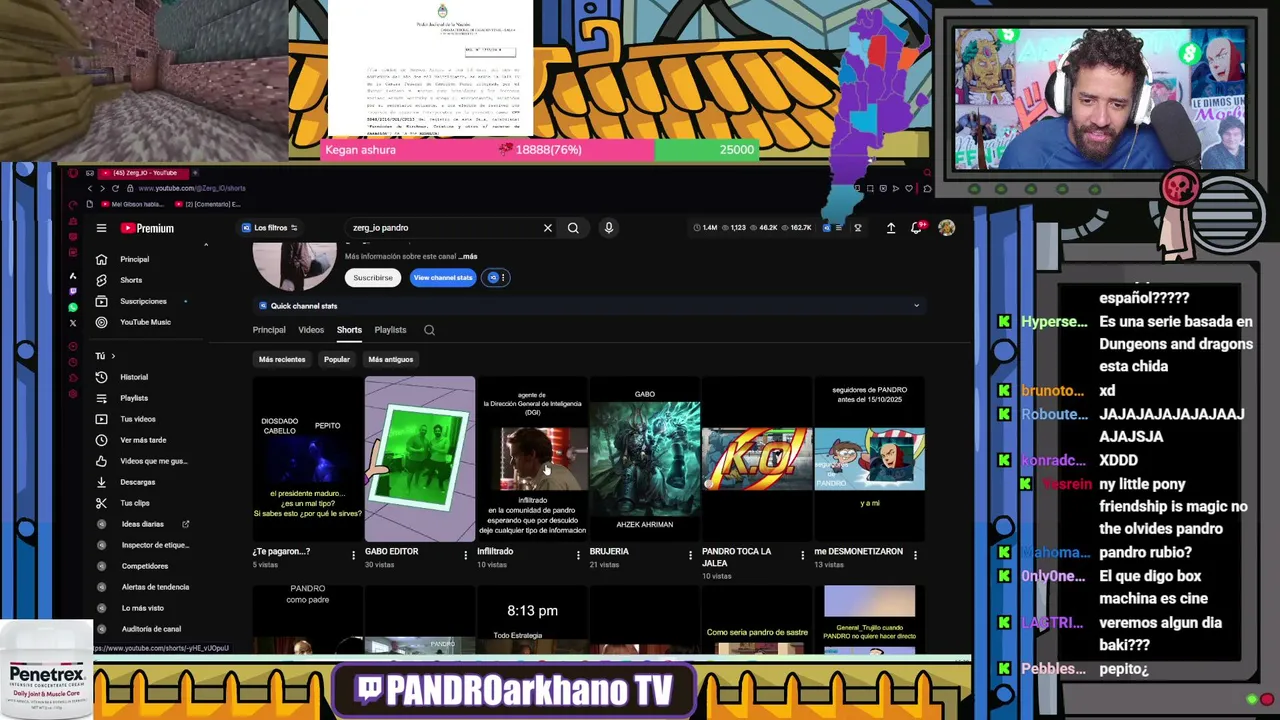Filter shorts by Más antiguos
This screenshot has height=720, width=1280.
coord(390,359)
